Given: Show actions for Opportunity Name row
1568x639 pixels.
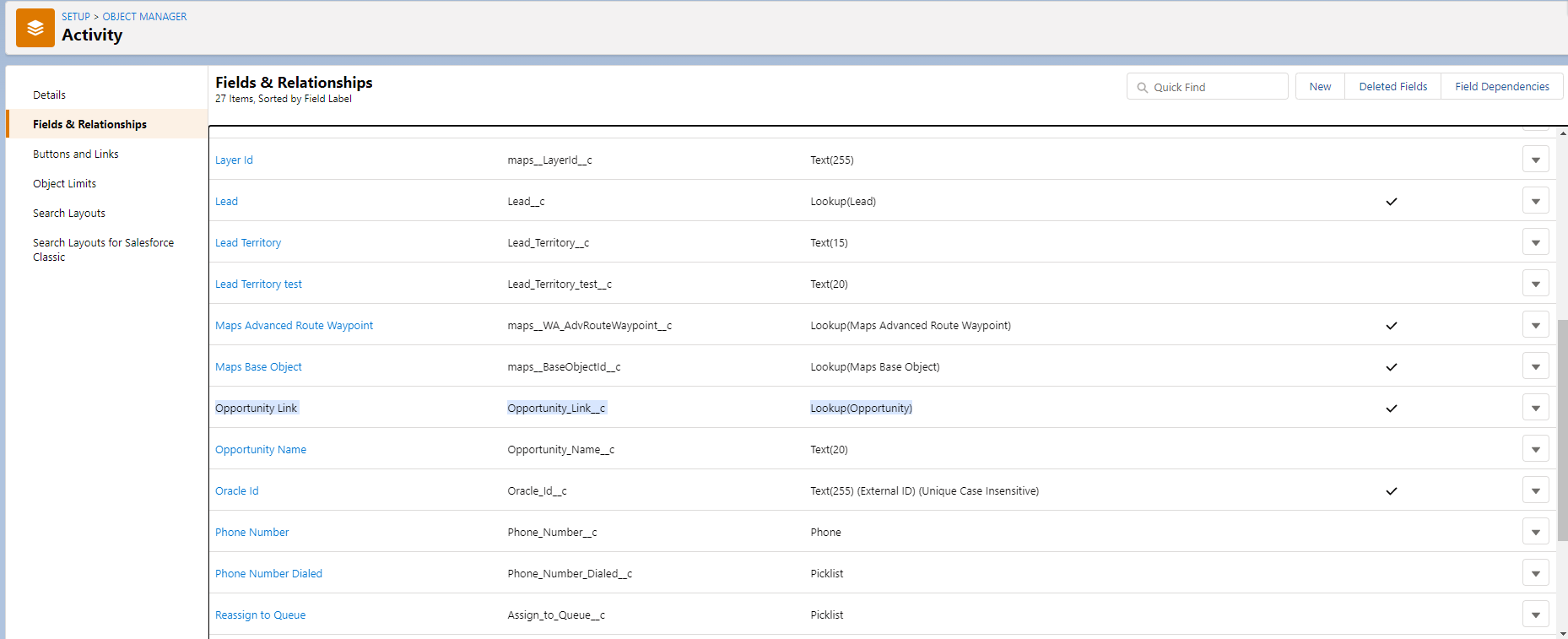Looking at the screenshot, I should coord(1535,449).
